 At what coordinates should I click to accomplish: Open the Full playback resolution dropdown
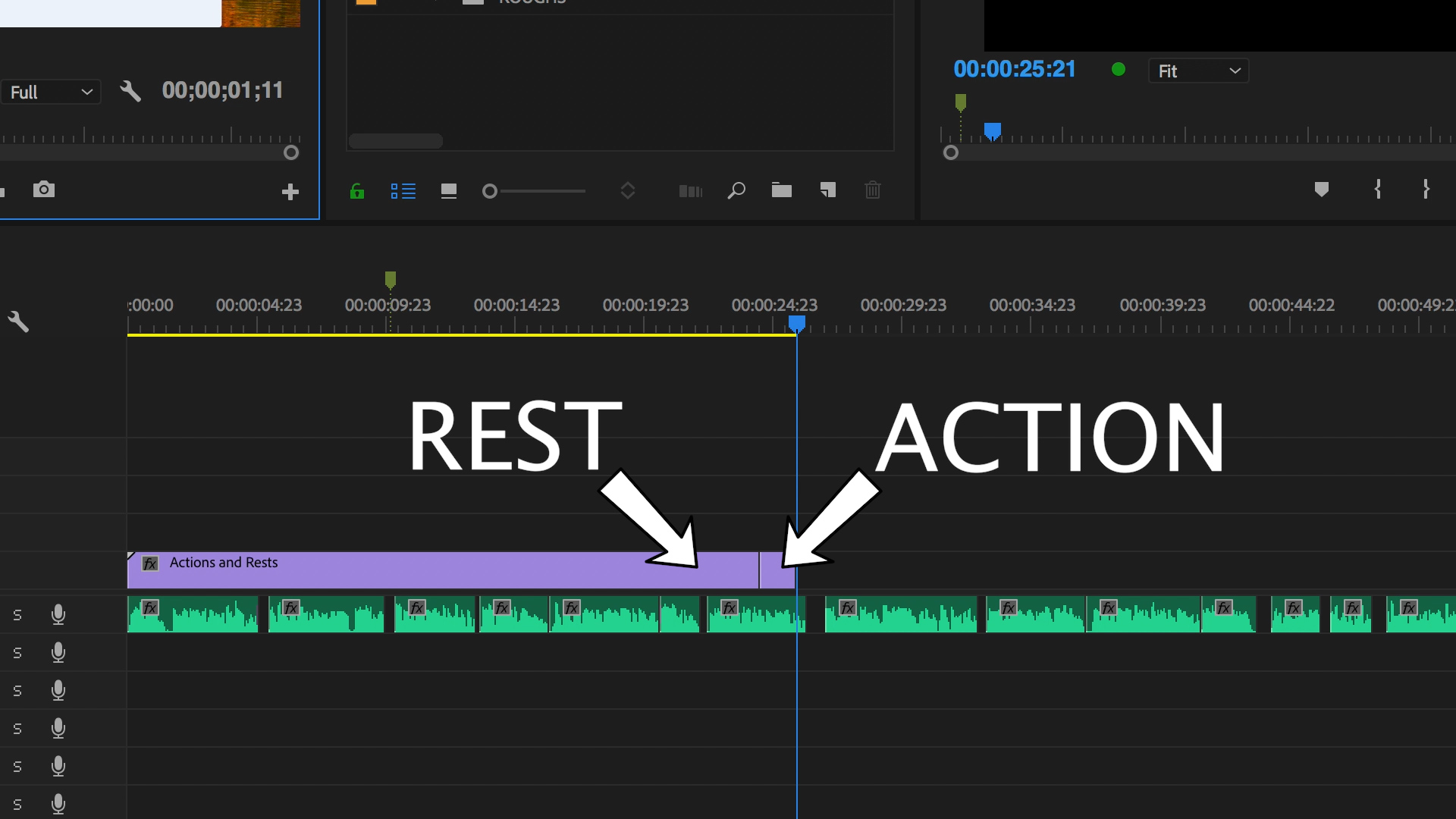[x=50, y=92]
